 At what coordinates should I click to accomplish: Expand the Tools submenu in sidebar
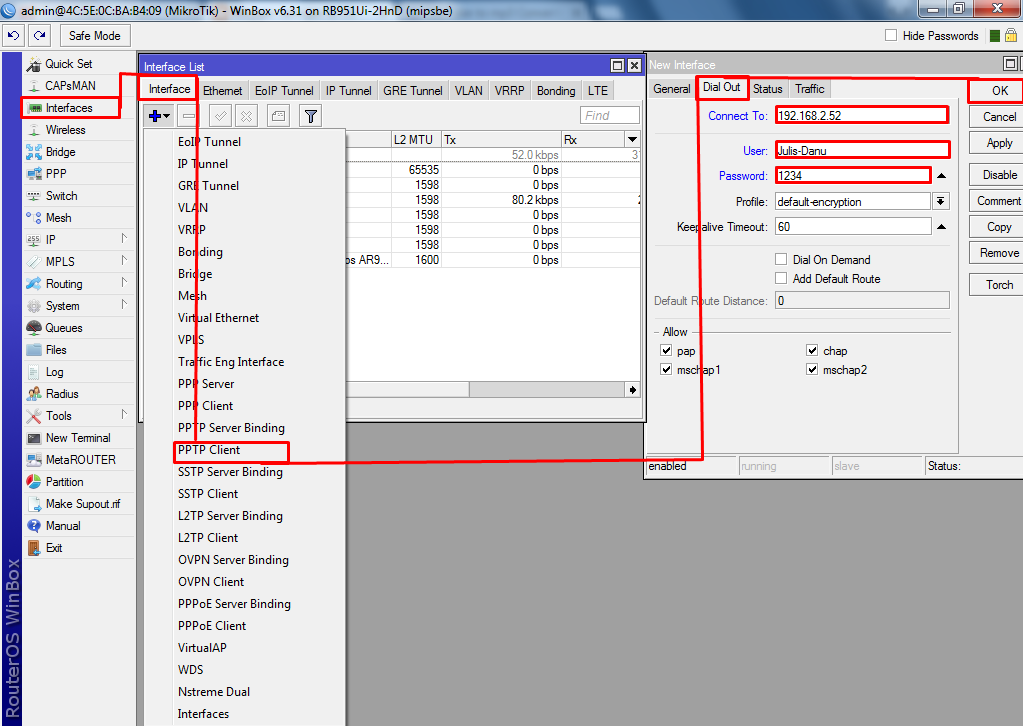(x=124, y=415)
